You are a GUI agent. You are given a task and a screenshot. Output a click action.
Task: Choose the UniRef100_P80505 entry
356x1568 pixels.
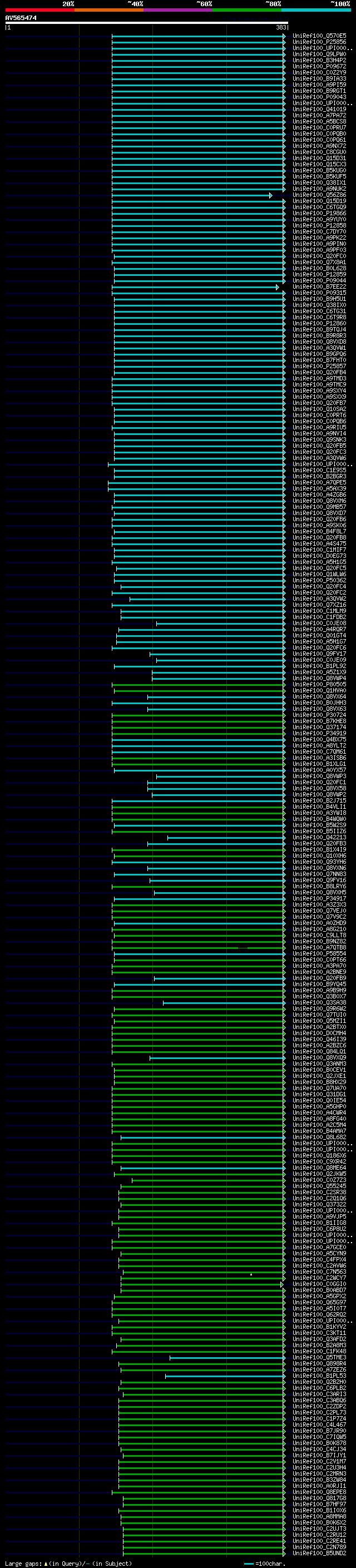(319, 684)
